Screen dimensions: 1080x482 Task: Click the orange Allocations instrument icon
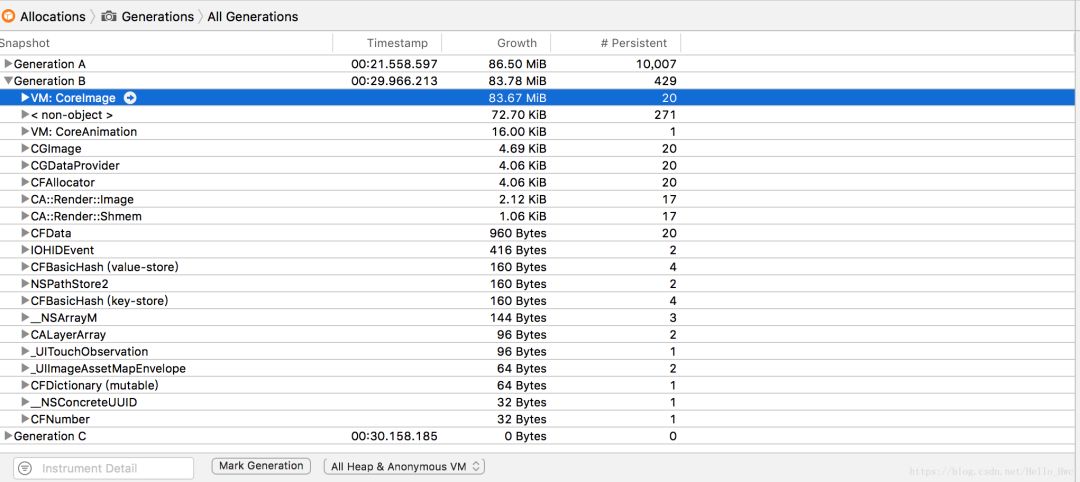click(8, 16)
